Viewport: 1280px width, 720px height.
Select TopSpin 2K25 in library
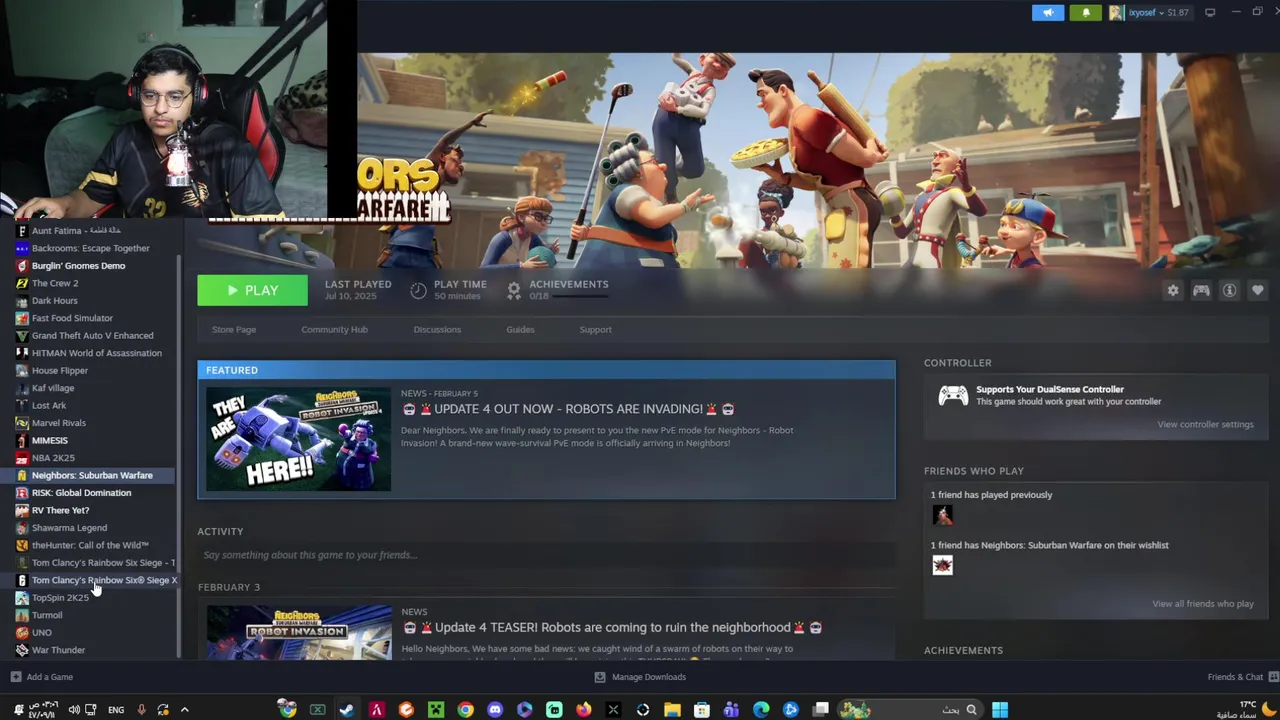coord(60,598)
